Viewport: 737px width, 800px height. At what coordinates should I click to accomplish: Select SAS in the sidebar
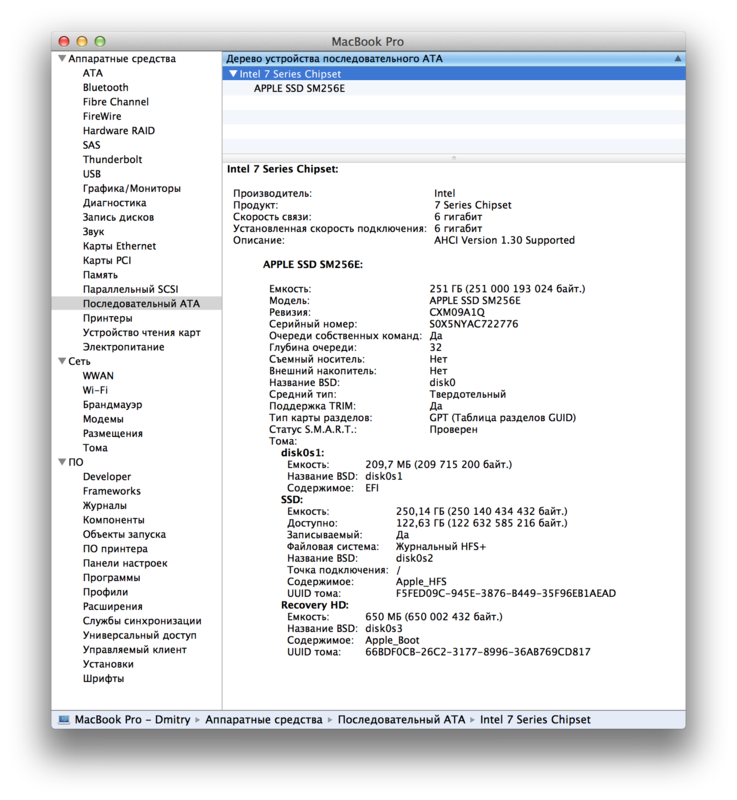92,145
